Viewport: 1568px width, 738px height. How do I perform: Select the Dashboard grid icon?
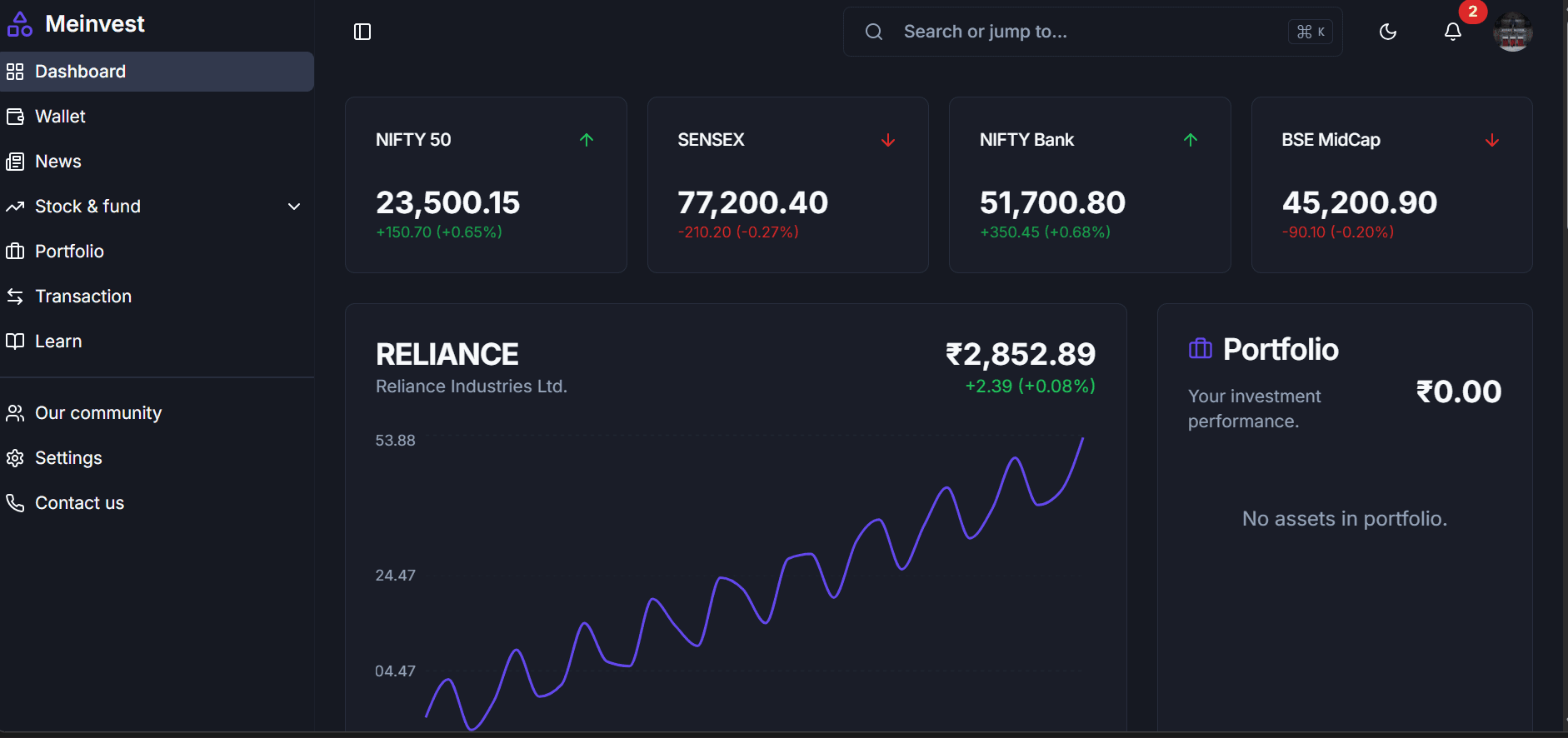[x=15, y=72]
